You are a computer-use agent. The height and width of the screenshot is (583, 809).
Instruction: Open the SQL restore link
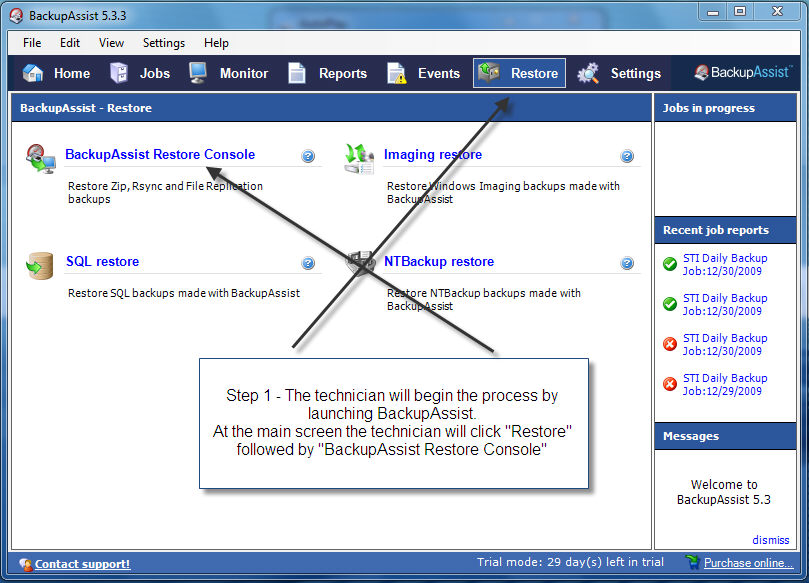pos(103,262)
